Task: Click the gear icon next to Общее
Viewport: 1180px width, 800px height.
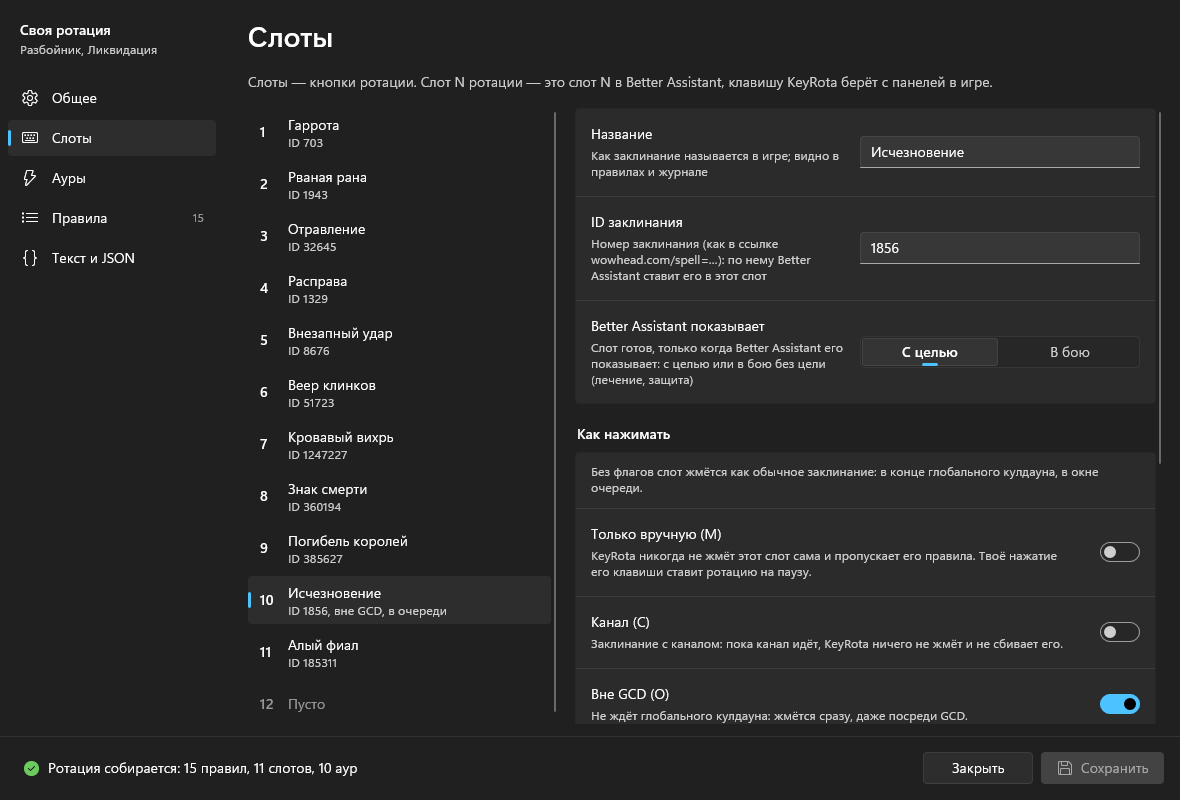Action: tap(30, 98)
